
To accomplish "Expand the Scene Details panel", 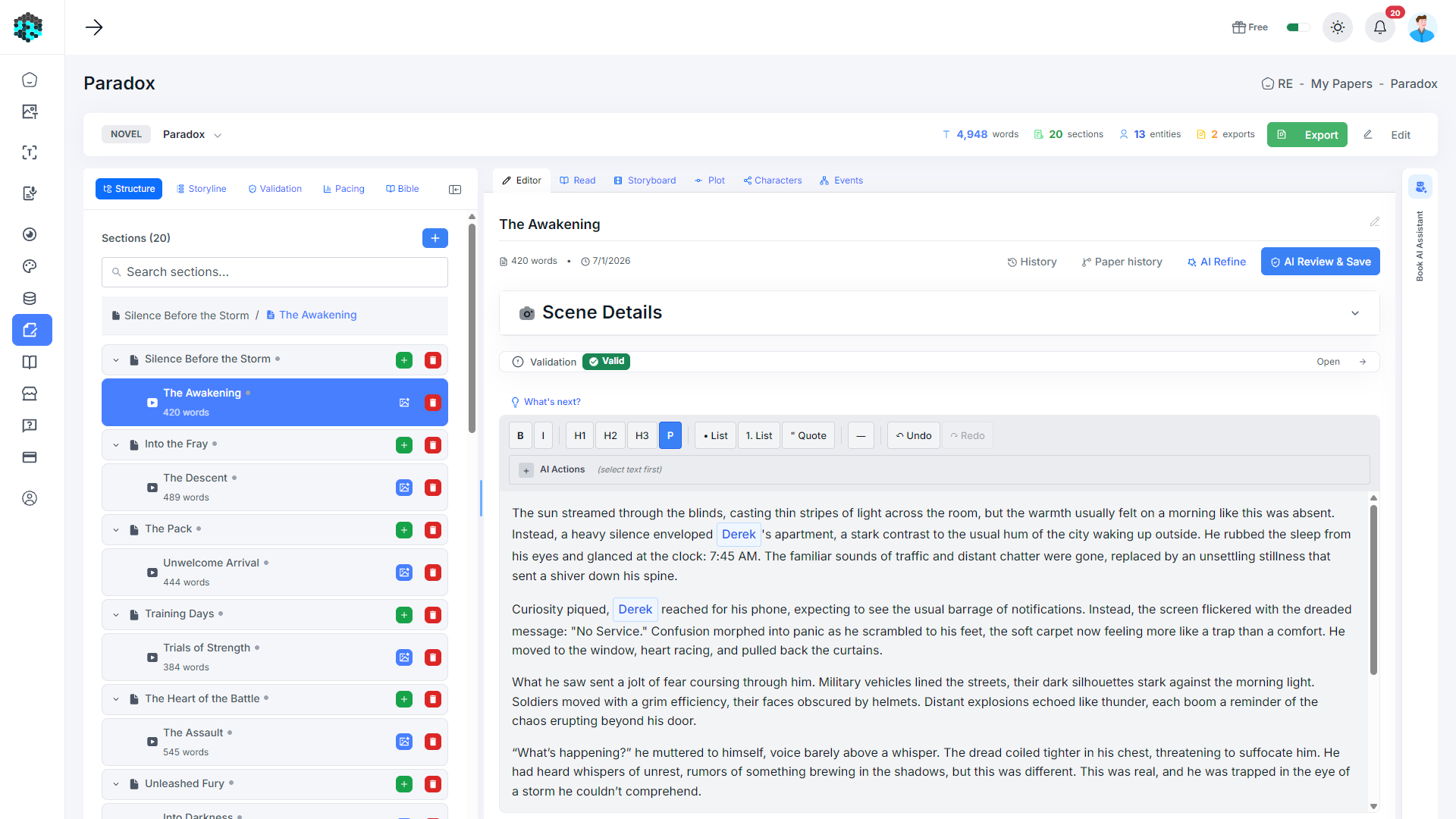I will [1355, 313].
